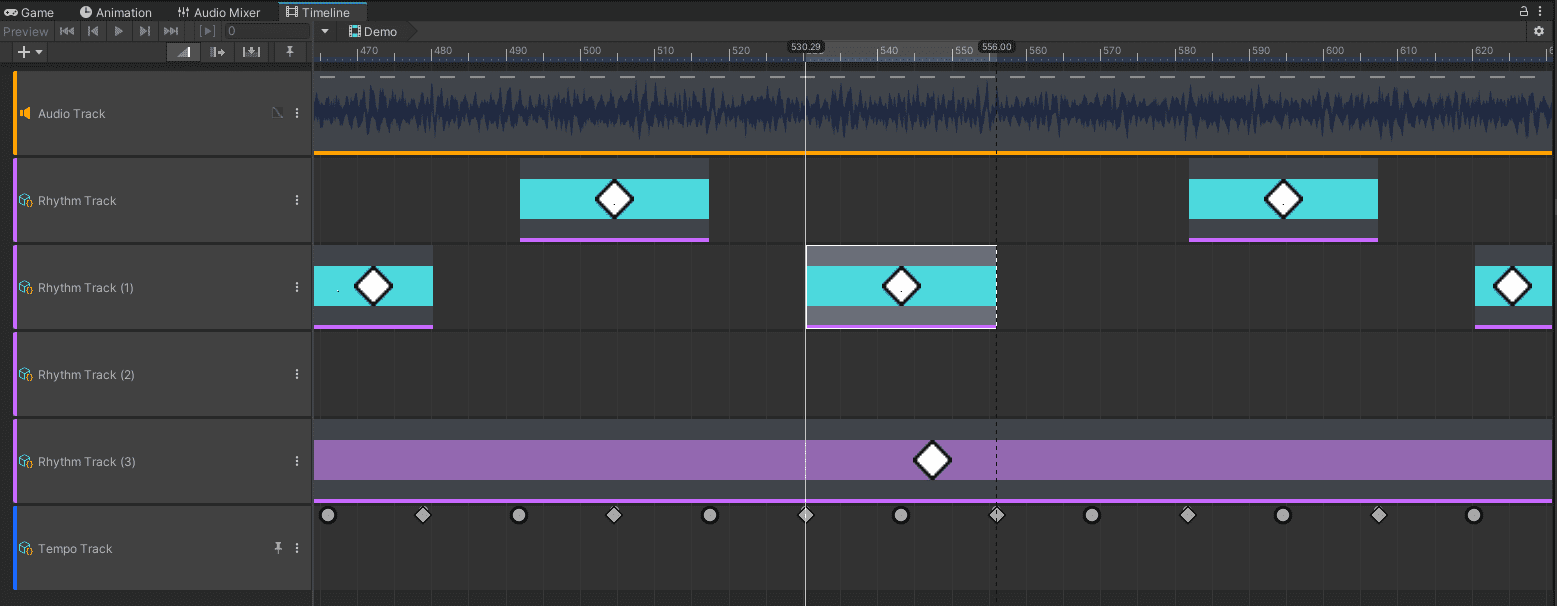This screenshot has width=1557, height=606.
Task: Toggle Preview mode on
Action: click(x=25, y=31)
